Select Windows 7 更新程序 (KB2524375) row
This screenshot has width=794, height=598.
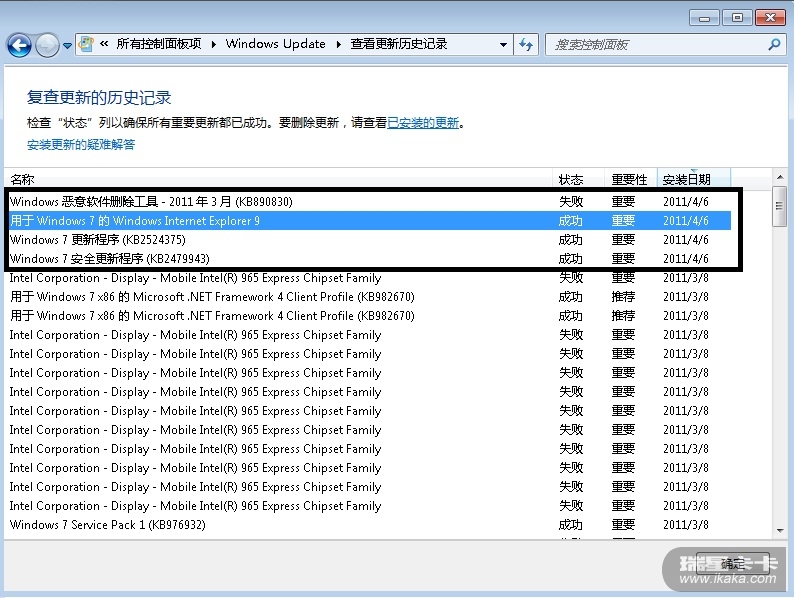click(x=370, y=240)
